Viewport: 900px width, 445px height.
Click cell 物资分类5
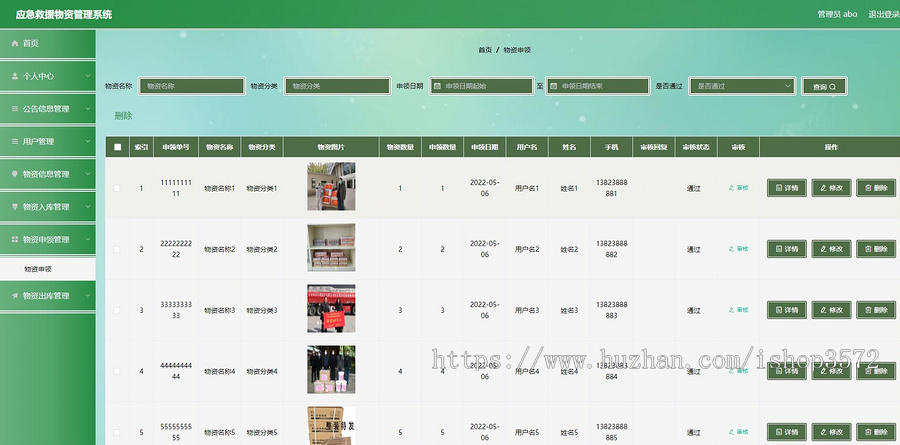click(x=262, y=432)
